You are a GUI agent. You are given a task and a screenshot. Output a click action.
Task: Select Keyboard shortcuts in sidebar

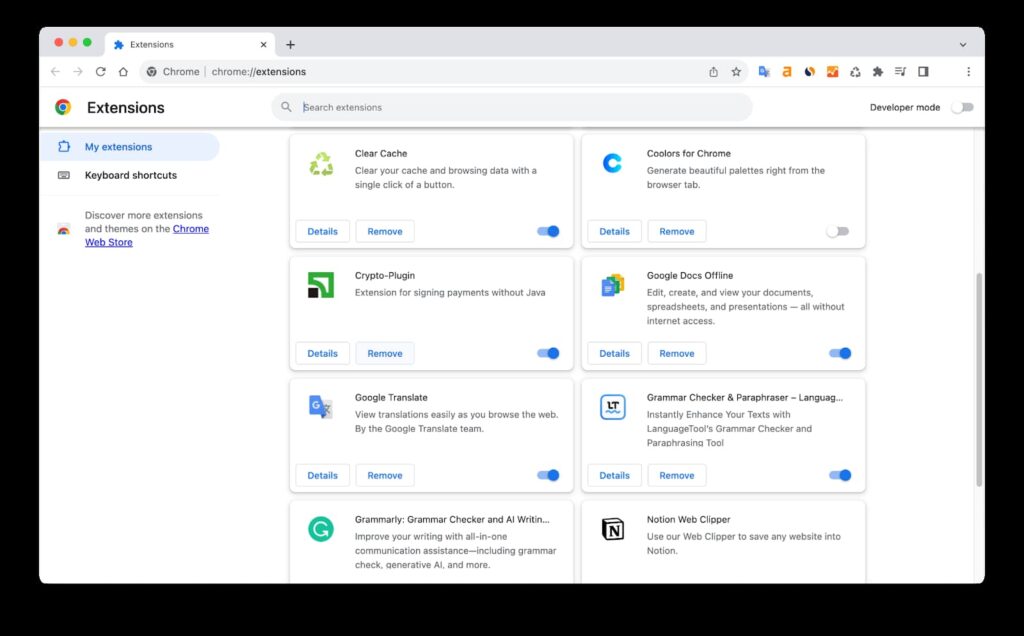(x=130, y=175)
